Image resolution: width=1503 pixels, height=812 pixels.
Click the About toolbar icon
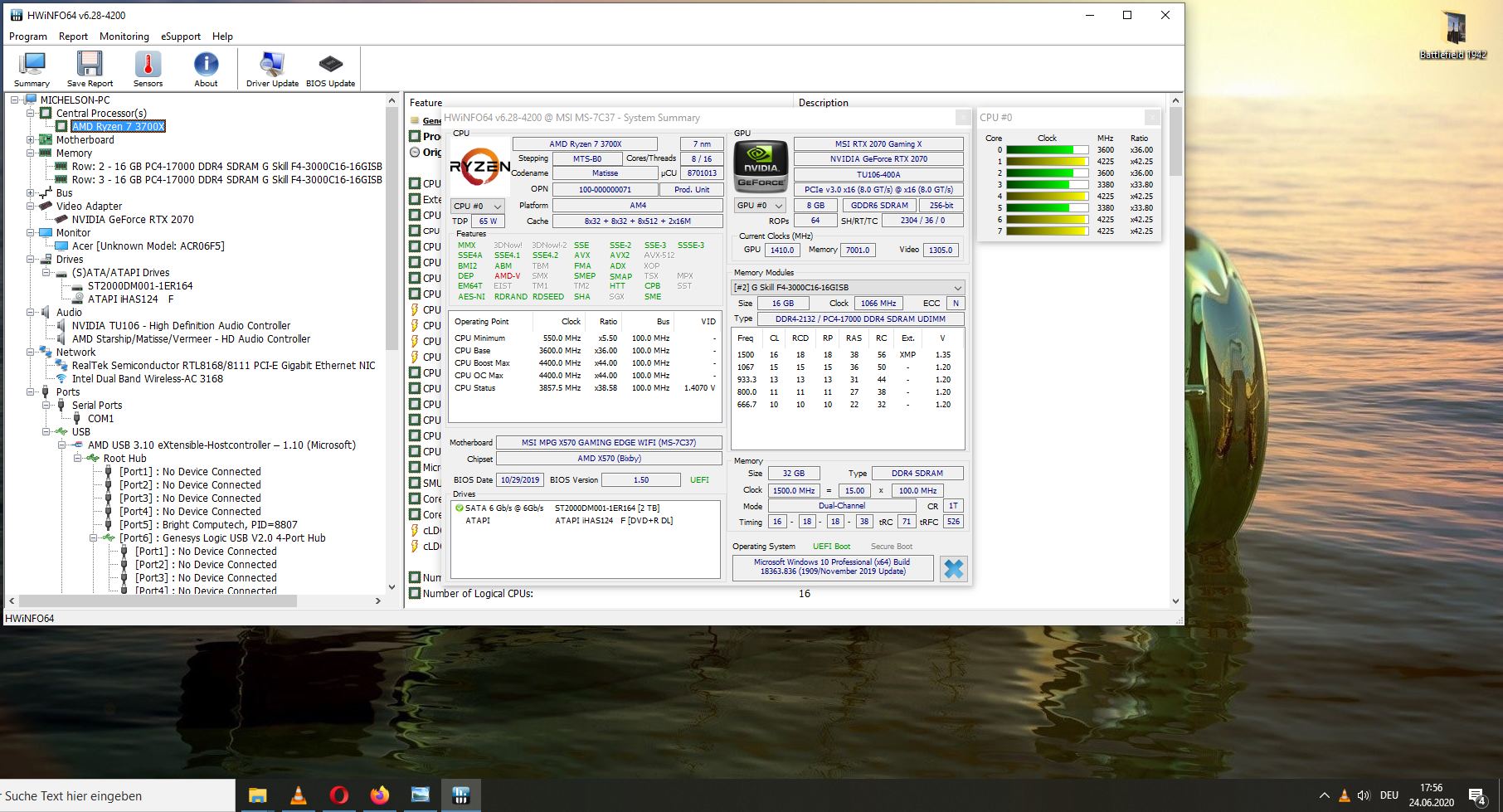(x=206, y=69)
